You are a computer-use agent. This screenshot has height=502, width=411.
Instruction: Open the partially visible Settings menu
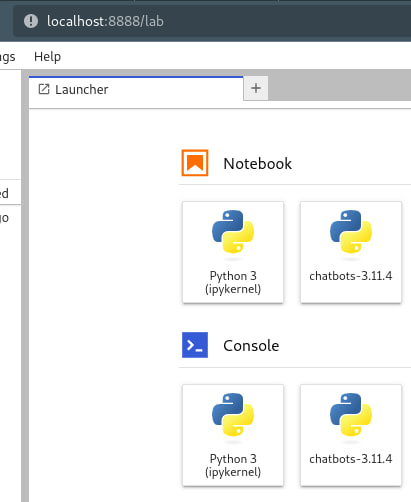[7, 57]
